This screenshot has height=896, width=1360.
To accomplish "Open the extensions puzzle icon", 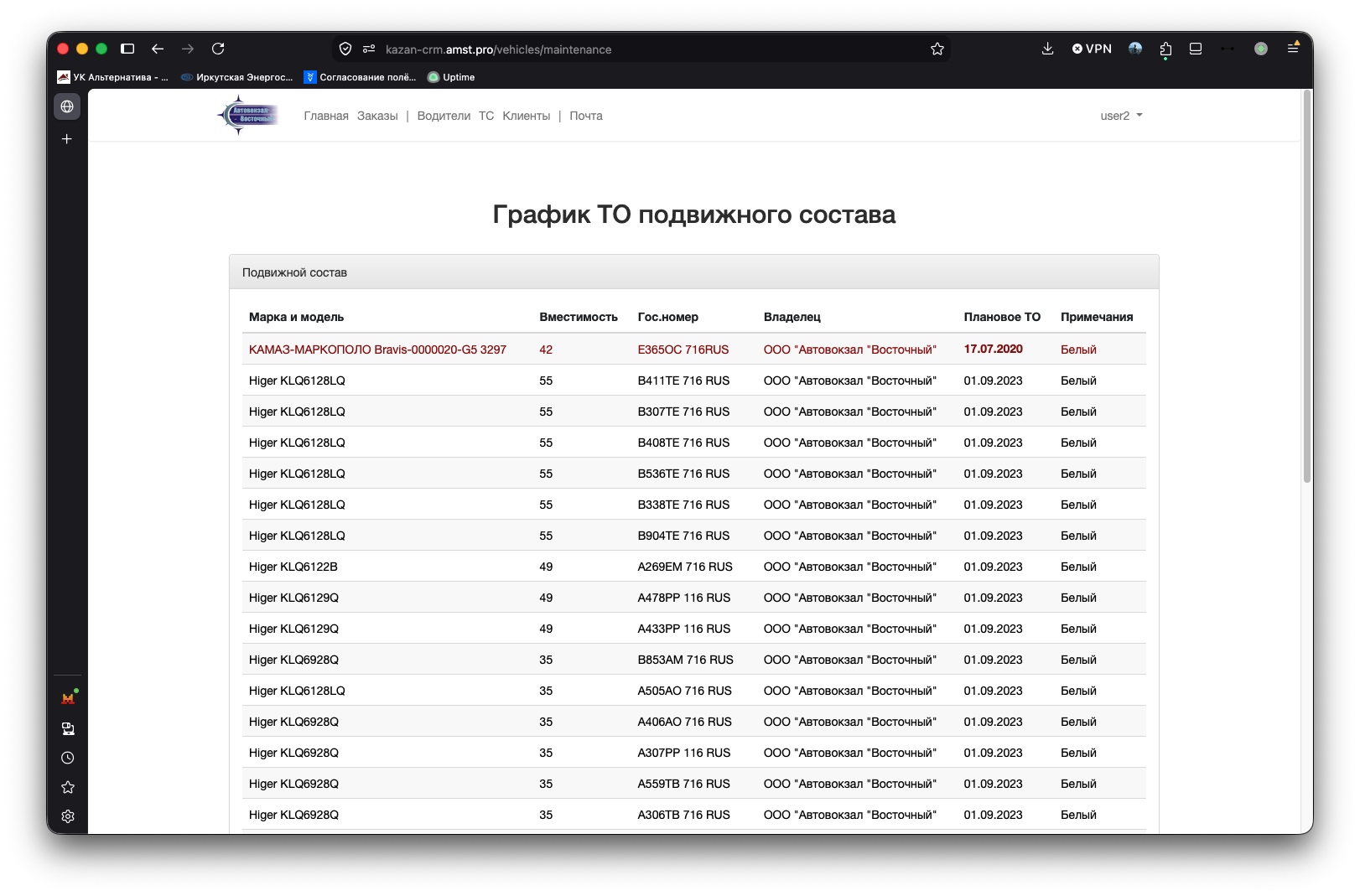I will point(1165,49).
